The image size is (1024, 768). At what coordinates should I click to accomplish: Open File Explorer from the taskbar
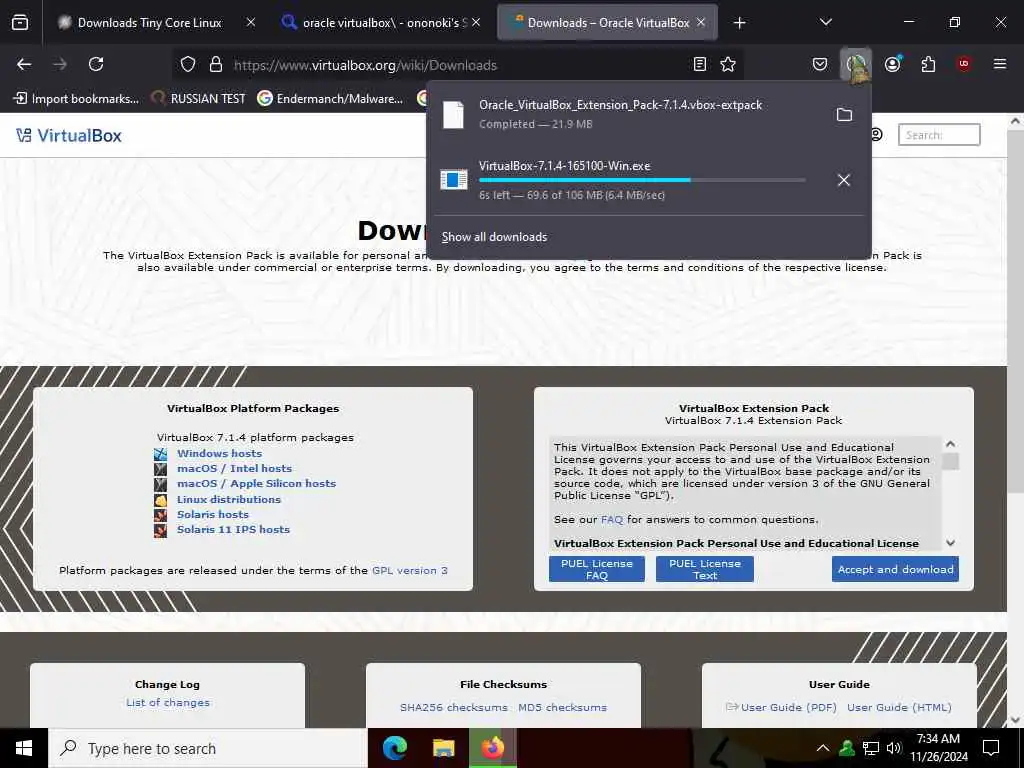443,748
